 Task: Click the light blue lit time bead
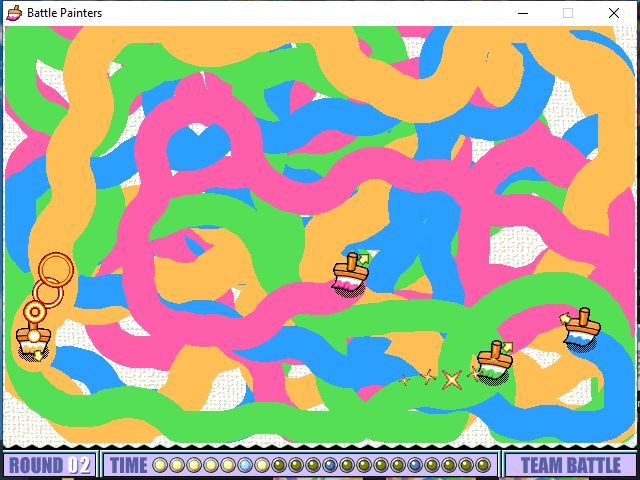pos(245,465)
